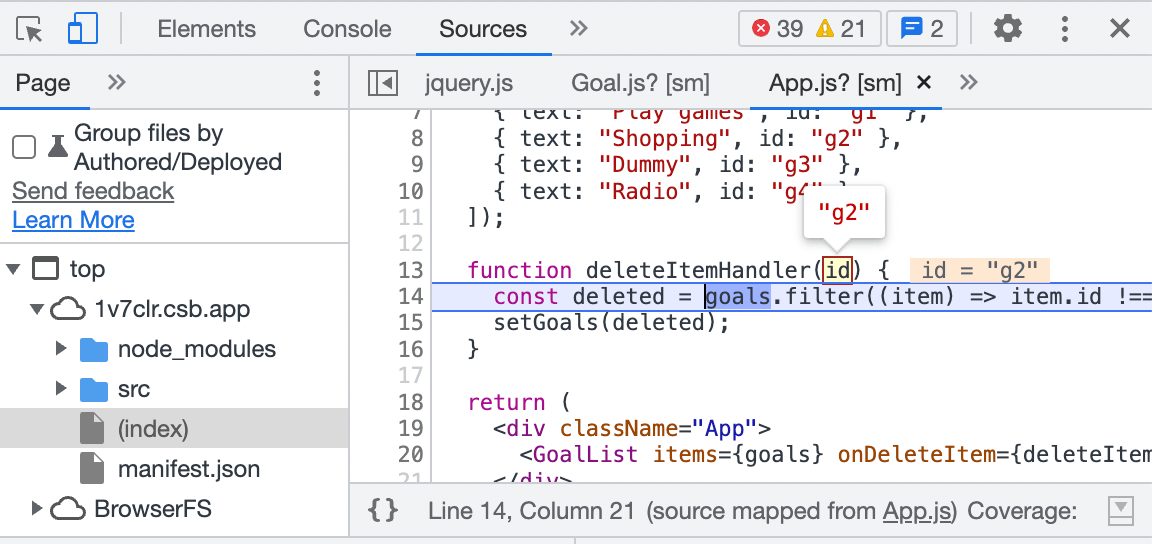This screenshot has height=544, width=1152.
Task: Close the App.js? [sm] tab
Action: (x=924, y=83)
